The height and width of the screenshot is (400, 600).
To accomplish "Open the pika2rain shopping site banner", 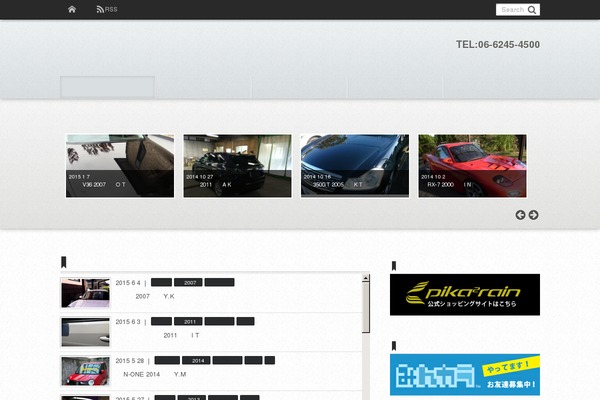I will [x=465, y=295].
